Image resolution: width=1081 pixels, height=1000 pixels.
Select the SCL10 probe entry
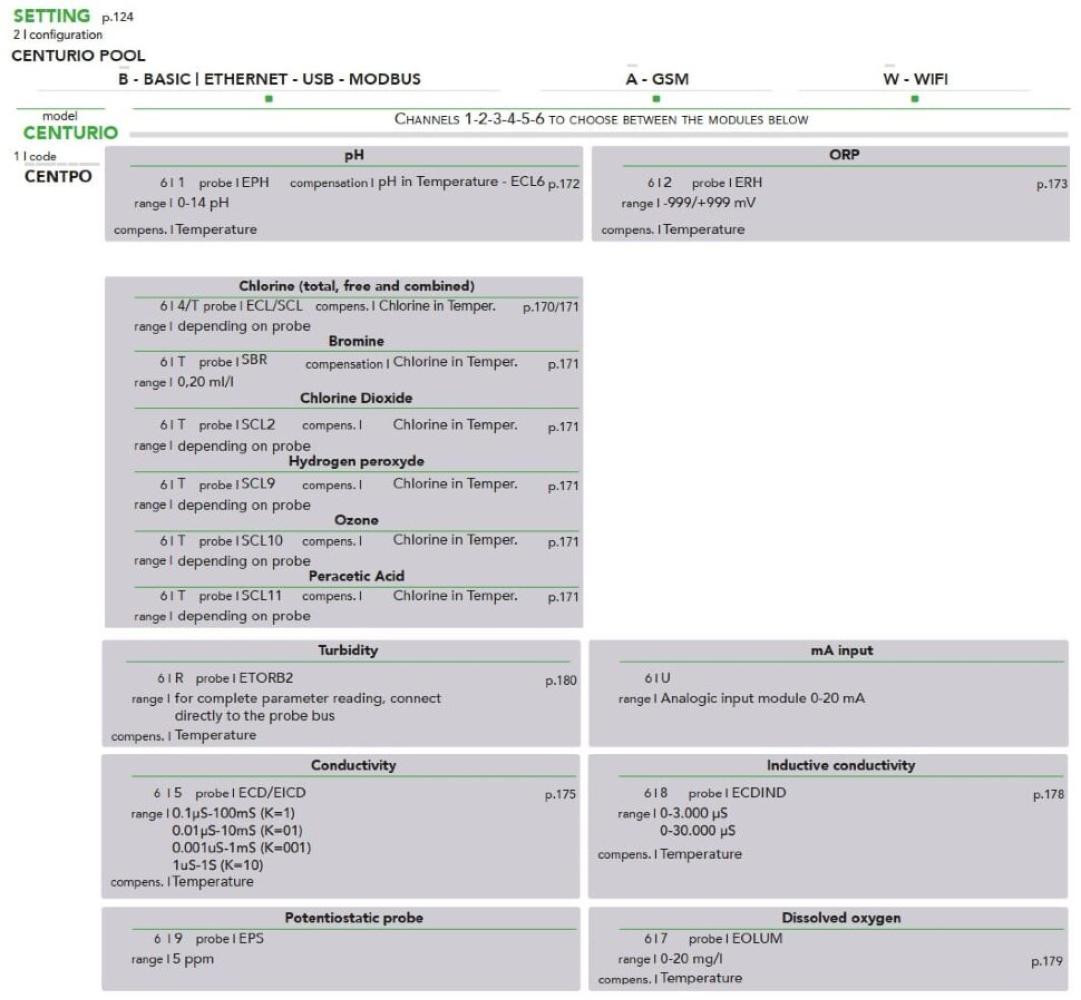262,540
